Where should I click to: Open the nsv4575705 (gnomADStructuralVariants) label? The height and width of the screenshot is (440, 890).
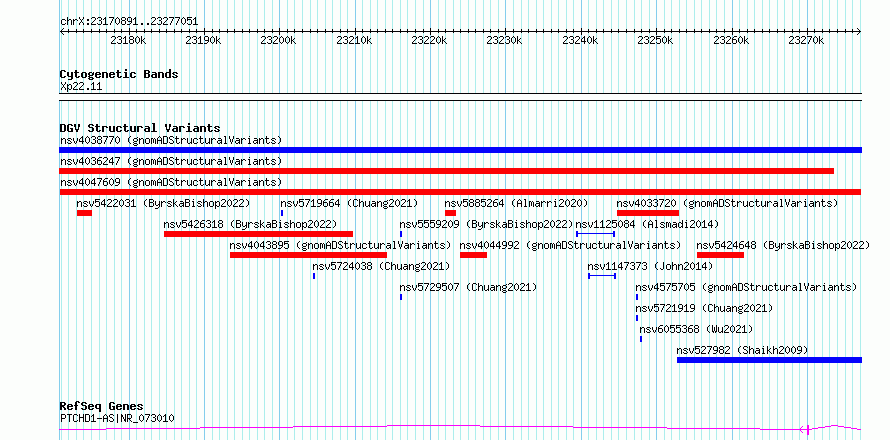746,287
